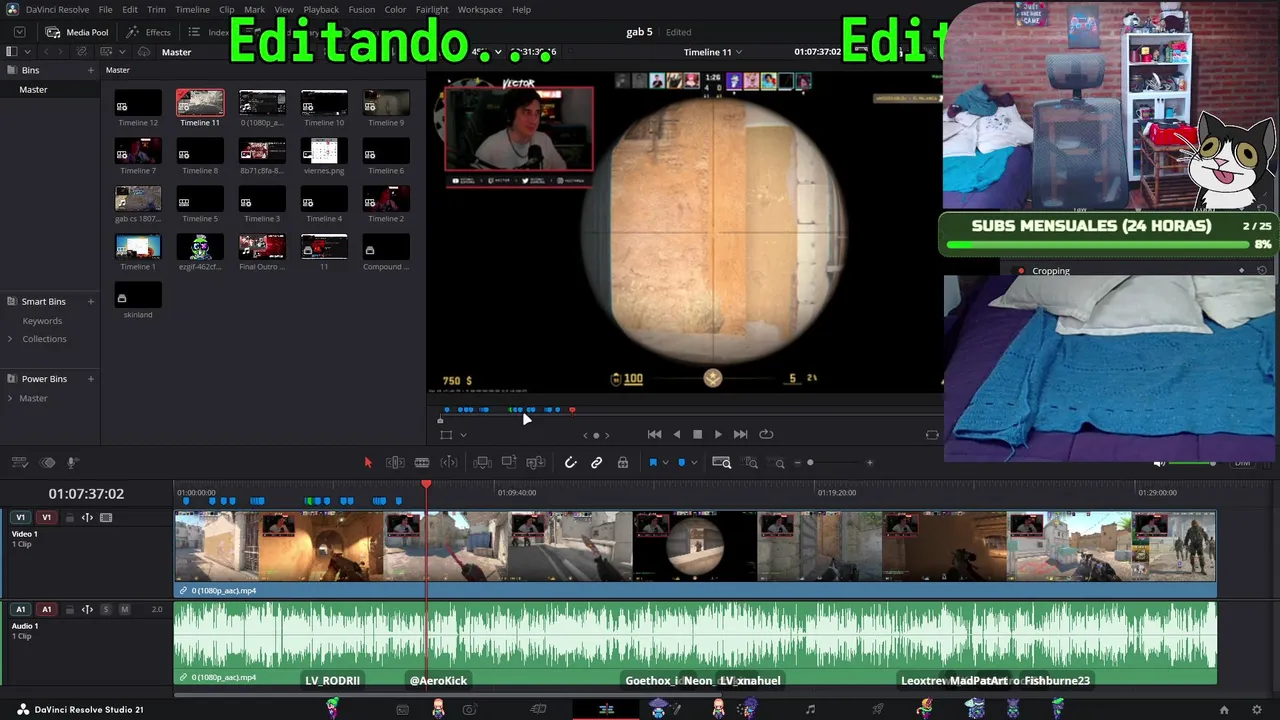Image resolution: width=1280 pixels, height=720 pixels.
Task: Go to the Home project manager
Action: coord(1224,710)
